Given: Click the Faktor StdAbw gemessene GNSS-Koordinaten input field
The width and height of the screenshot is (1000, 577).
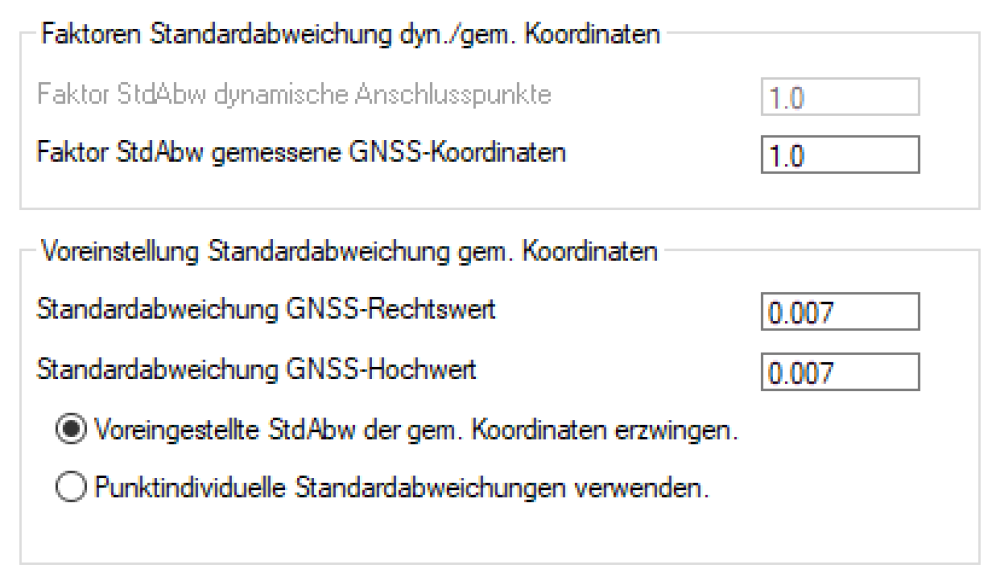Looking at the screenshot, I should pyautogui.click(x=838, y=155).
